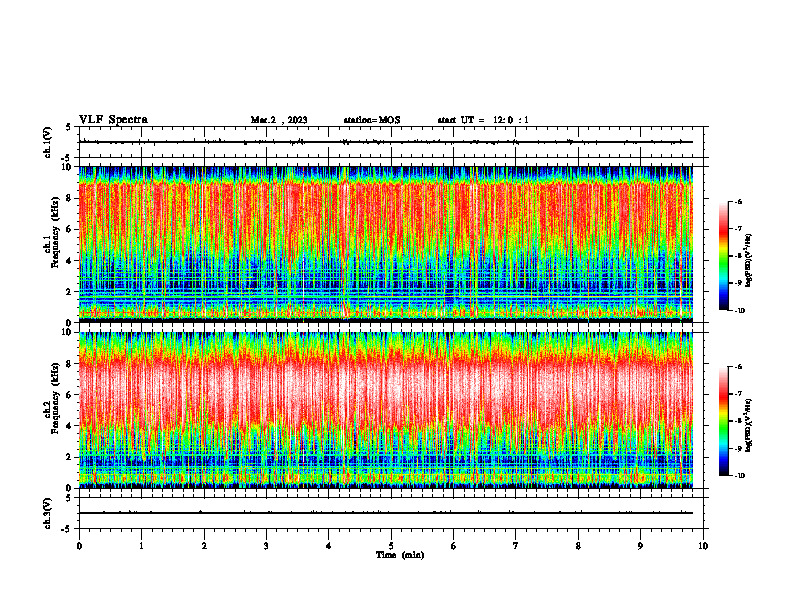Click the ch.2 spectrogram color scale bar
Image resolution: width=792 pixels, height=612 pixels.
click(x=724, y=421)
